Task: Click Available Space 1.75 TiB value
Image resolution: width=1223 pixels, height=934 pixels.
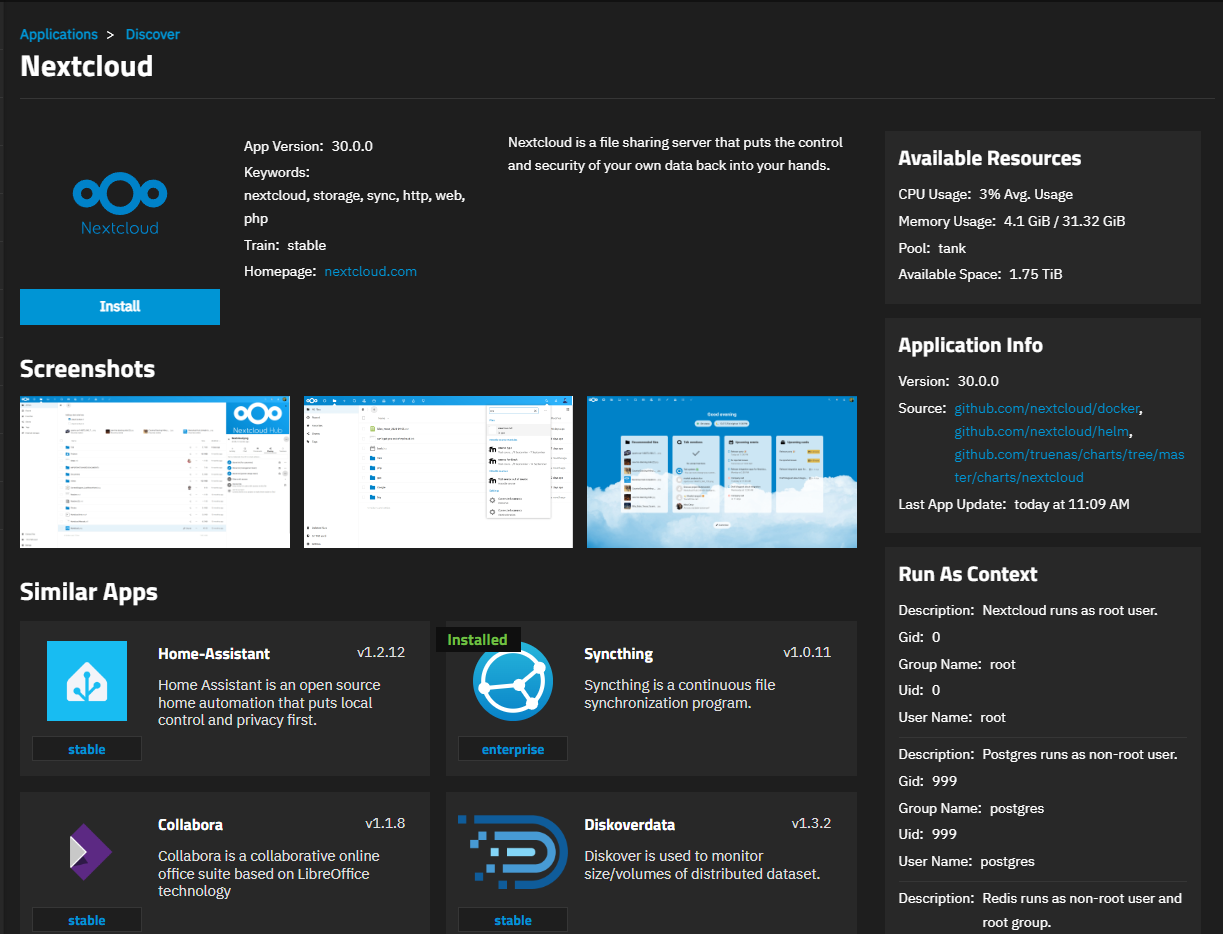Action: 1036,274
